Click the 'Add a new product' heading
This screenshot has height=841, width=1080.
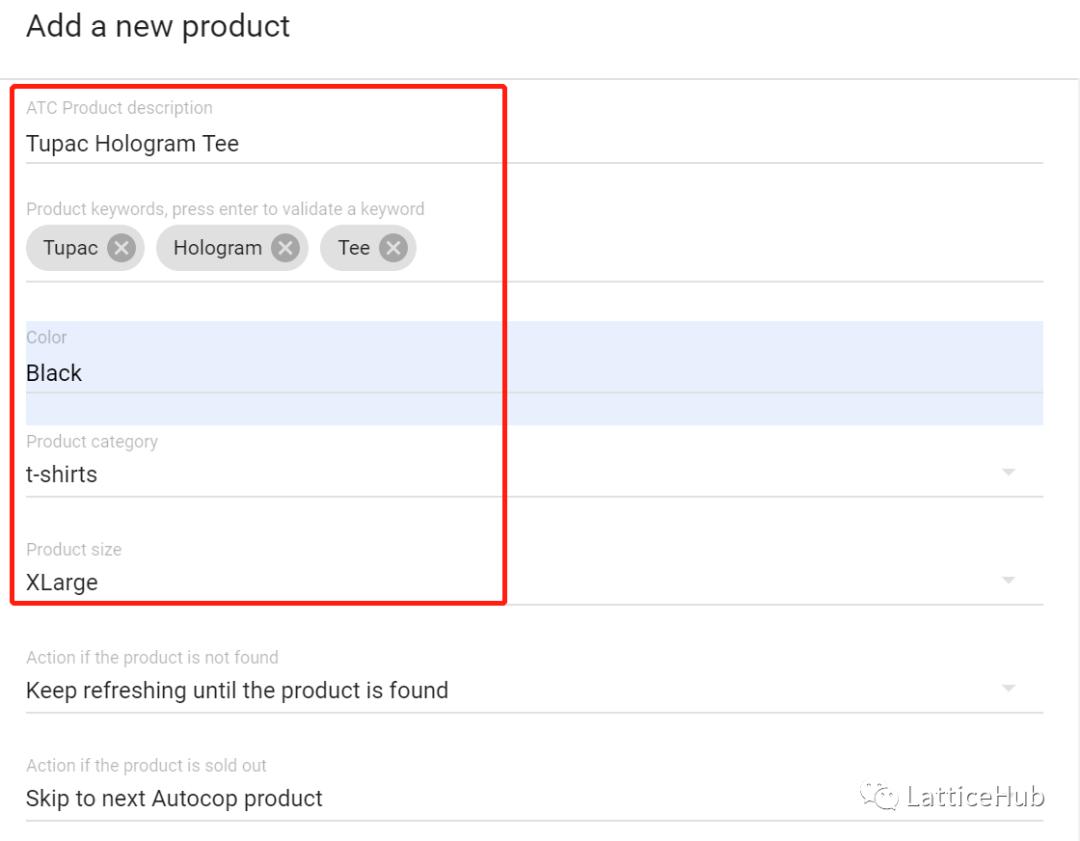point(158,26)
